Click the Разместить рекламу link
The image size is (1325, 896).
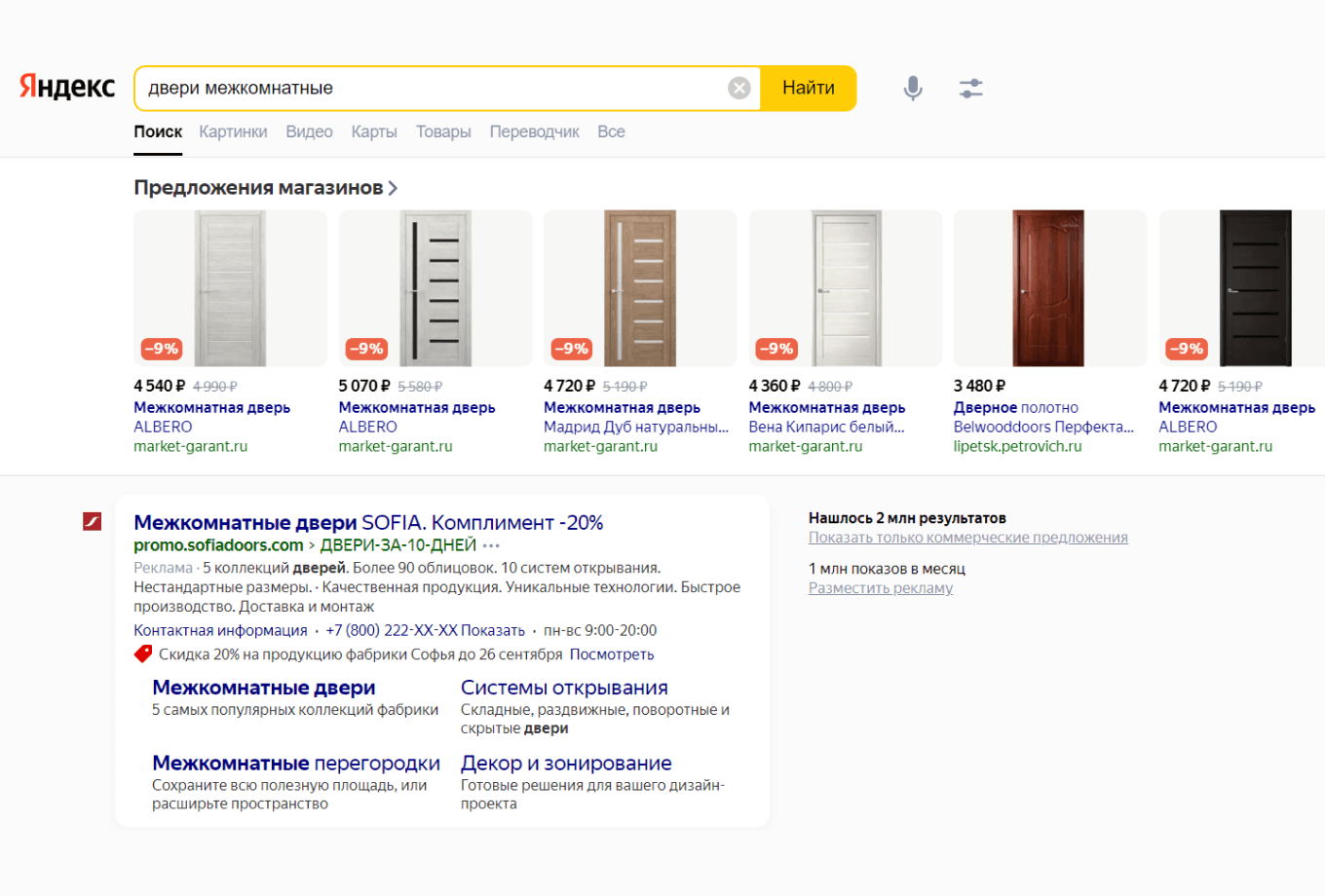click(x=880, y=588)
